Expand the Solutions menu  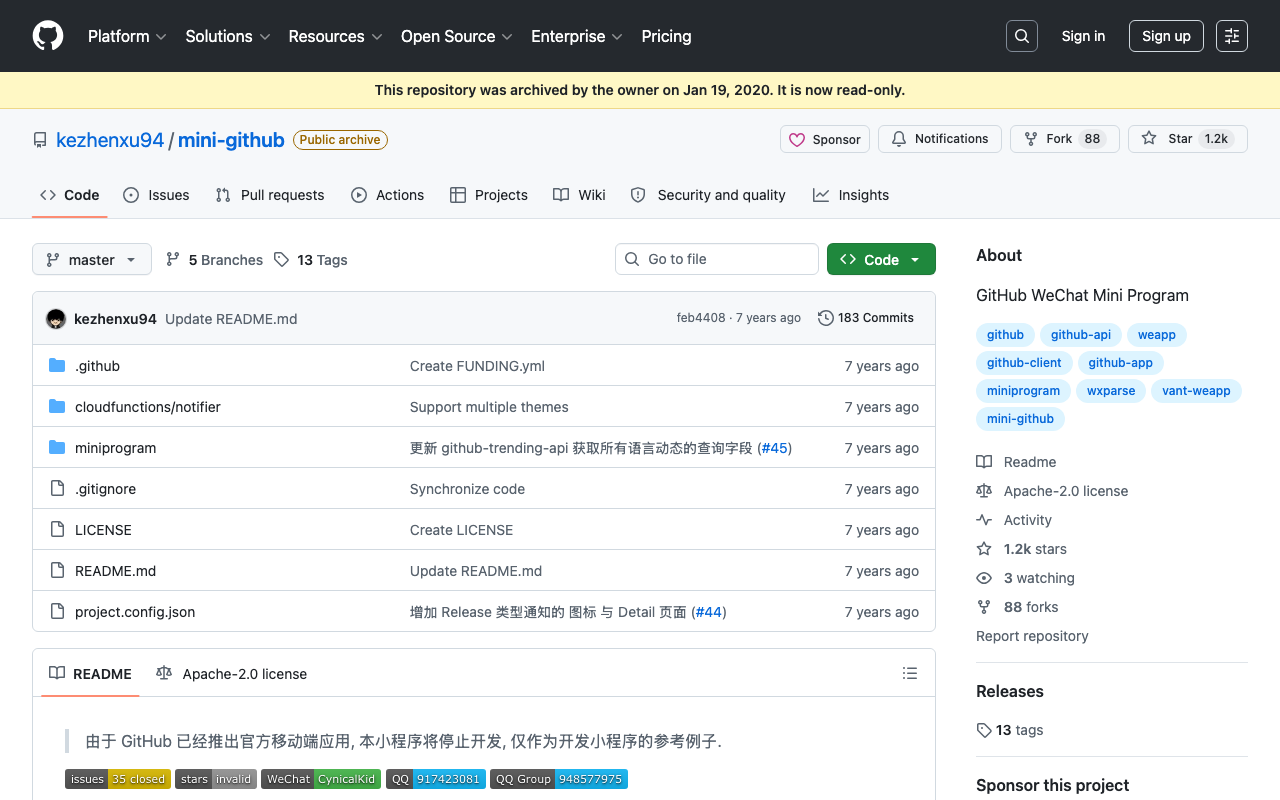(x=228, y=36)
